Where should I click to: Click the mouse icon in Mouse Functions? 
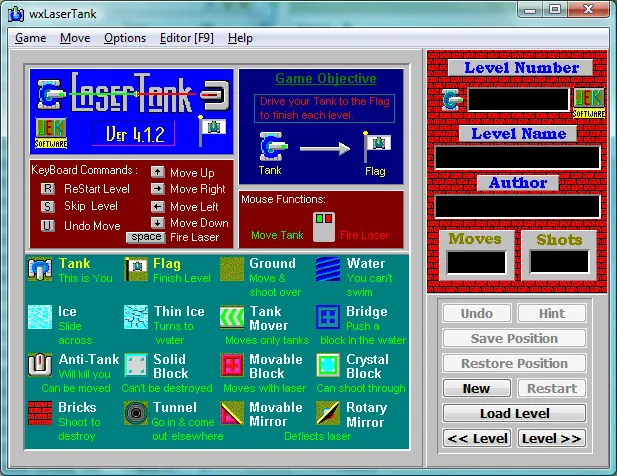[x=324, y=227]
